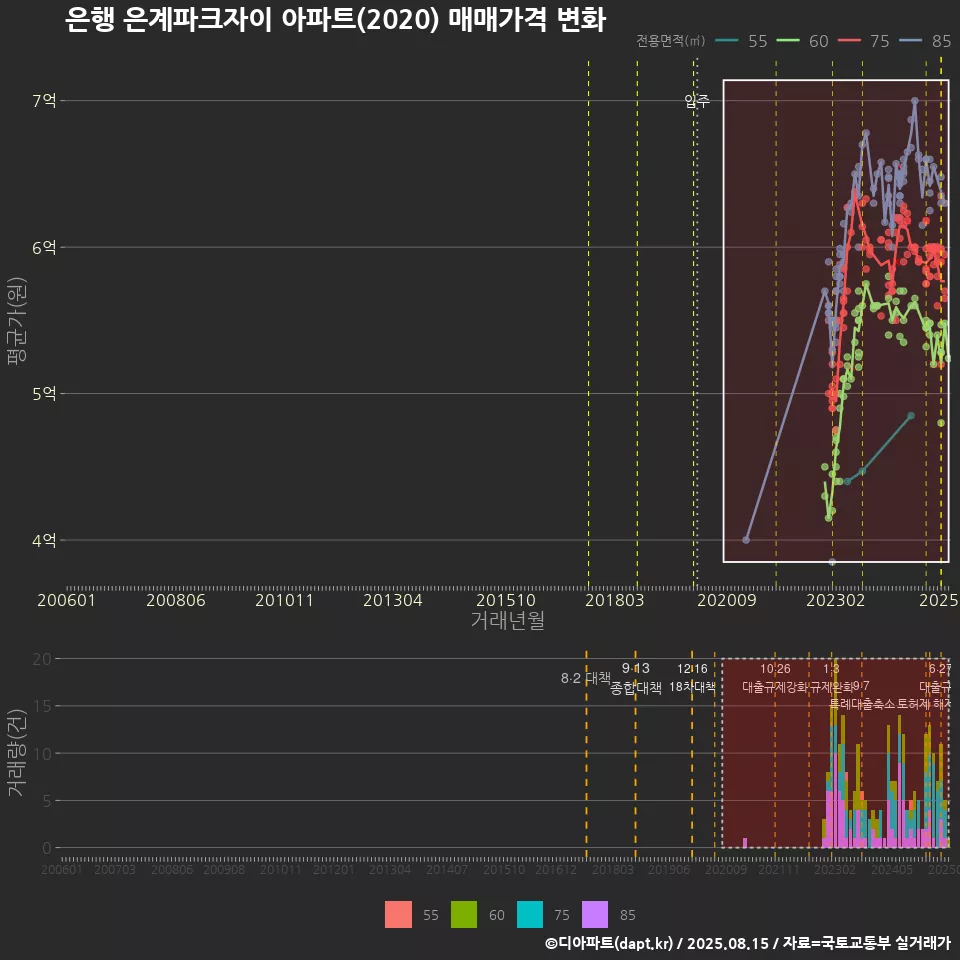Click the isolated purple volume bar near 202009
Viewport: 960px width, 960px height.
point(744,843)
